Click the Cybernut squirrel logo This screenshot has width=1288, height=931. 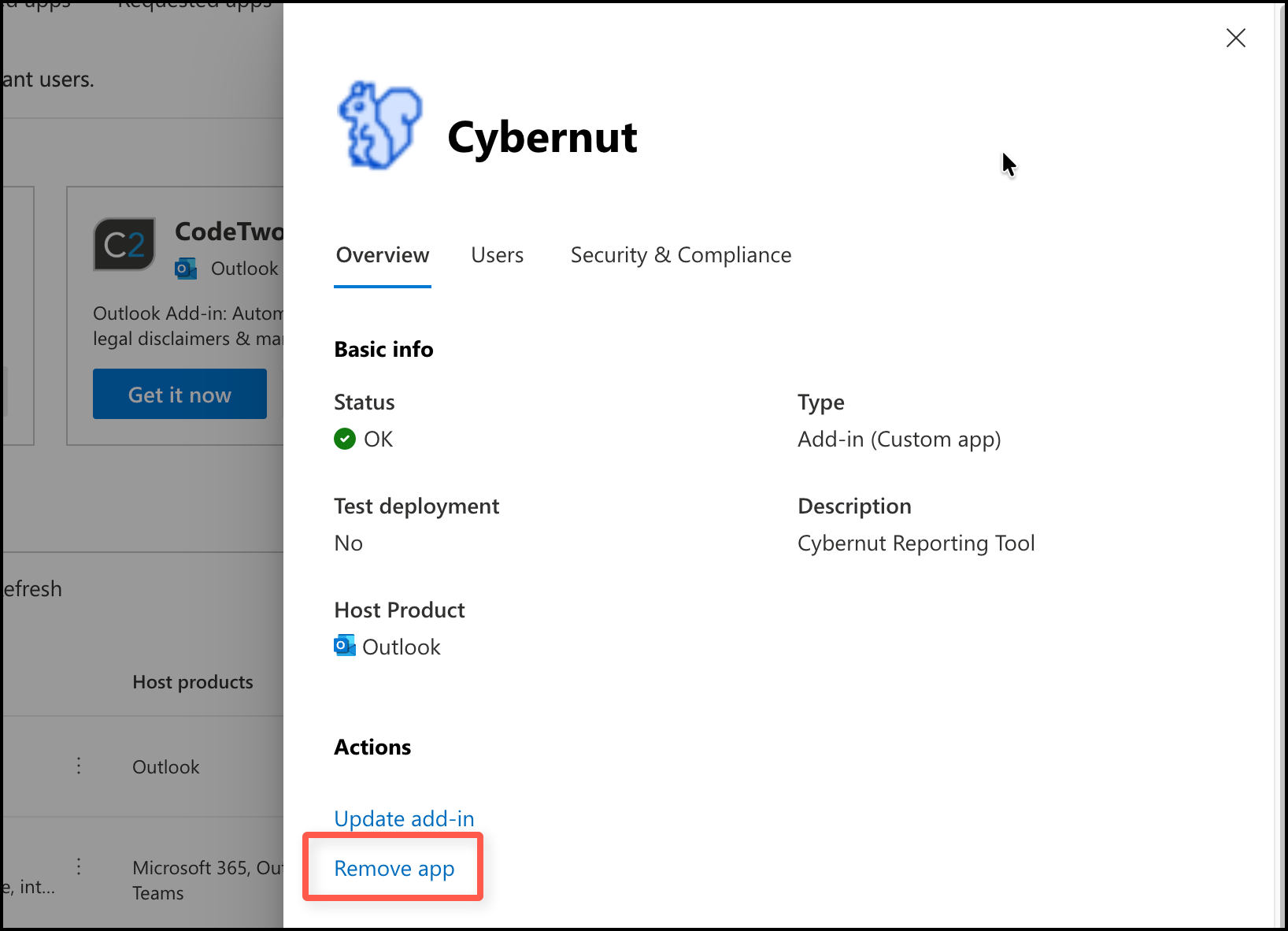[x=380, y=126]
